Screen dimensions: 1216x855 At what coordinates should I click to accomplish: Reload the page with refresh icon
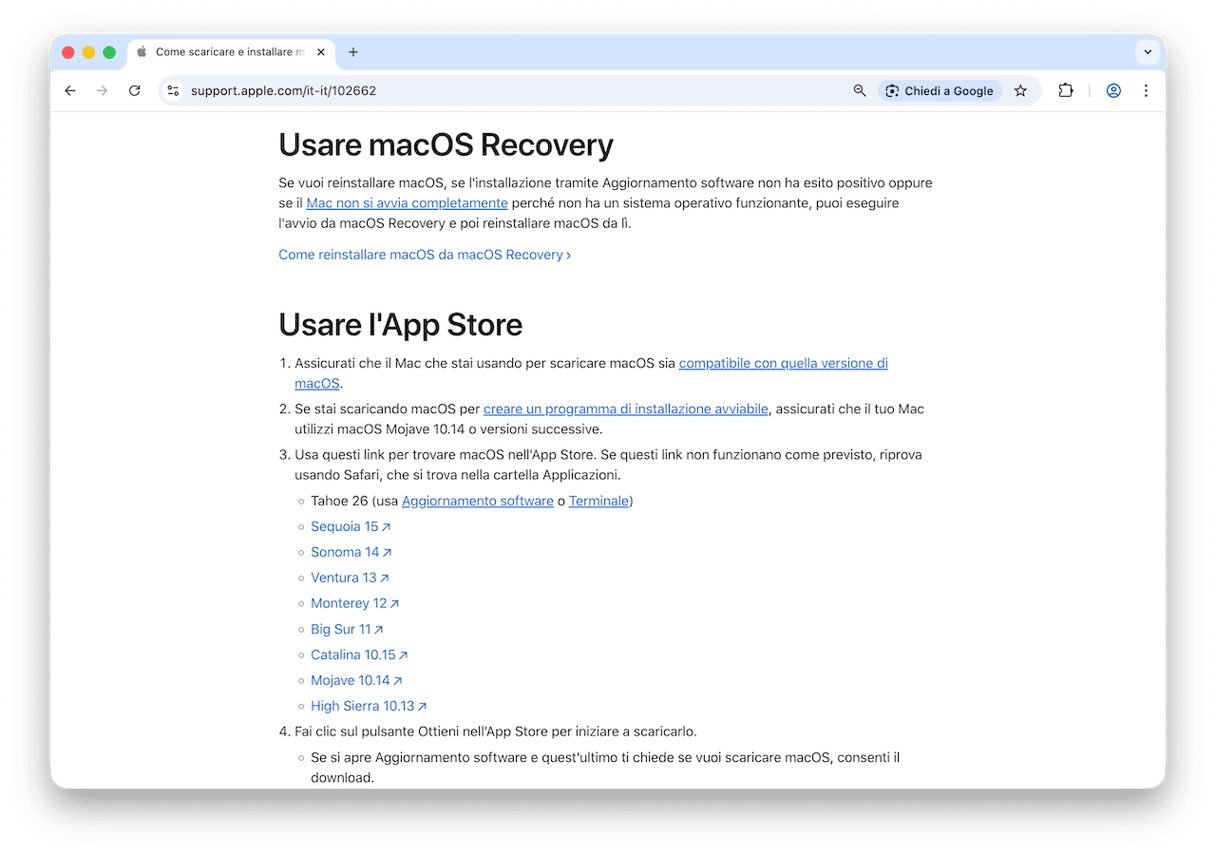(x=134, y=91)
